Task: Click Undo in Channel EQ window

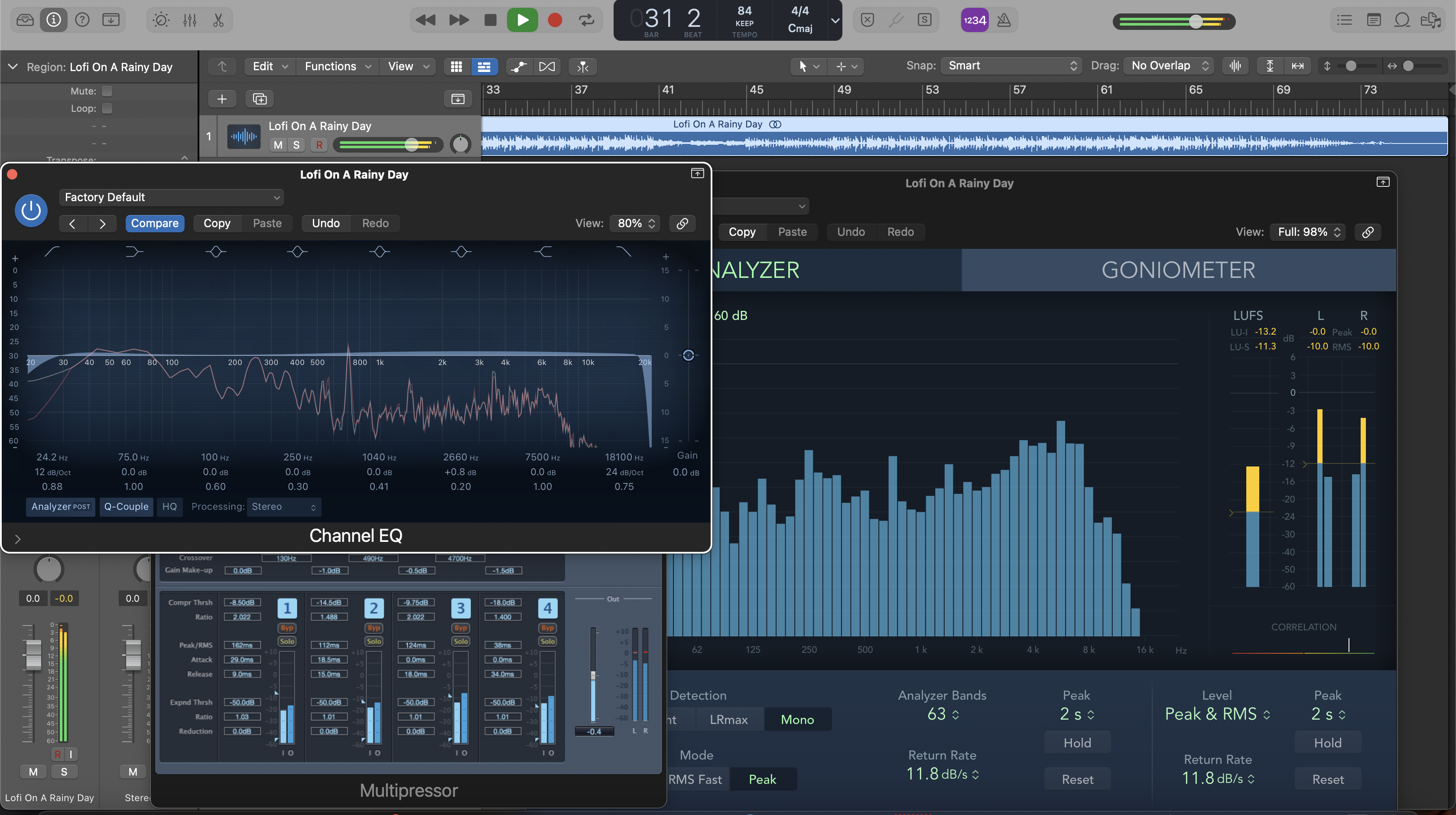Action: pyautogui.click(x=325, y=223)
